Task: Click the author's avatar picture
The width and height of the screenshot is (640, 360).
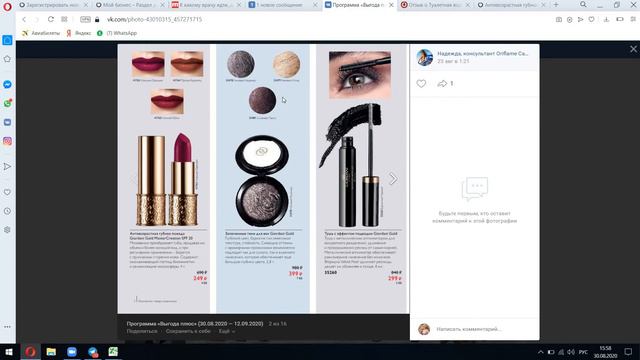Action: 425,58
